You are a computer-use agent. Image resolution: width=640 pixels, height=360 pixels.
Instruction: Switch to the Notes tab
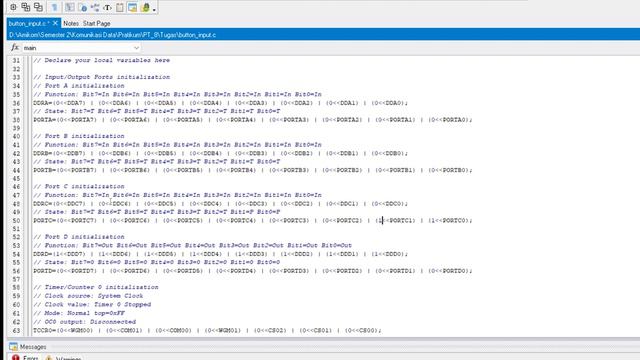[71, 24]
